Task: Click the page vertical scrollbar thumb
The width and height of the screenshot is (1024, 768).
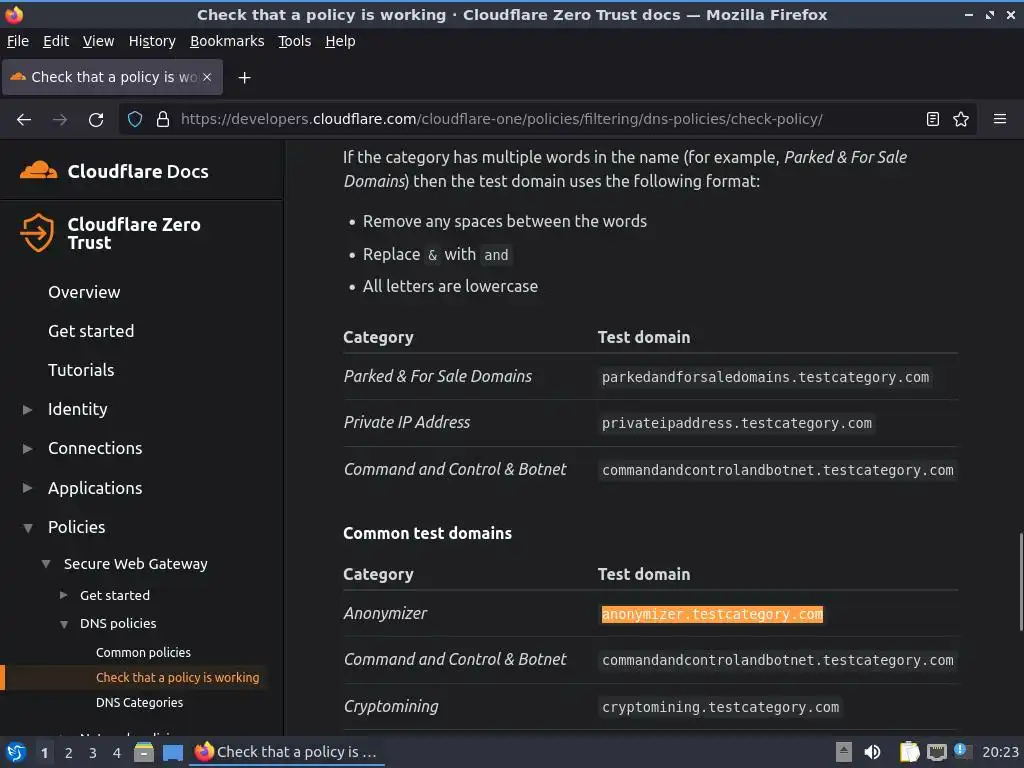Action: [1021, 582]
